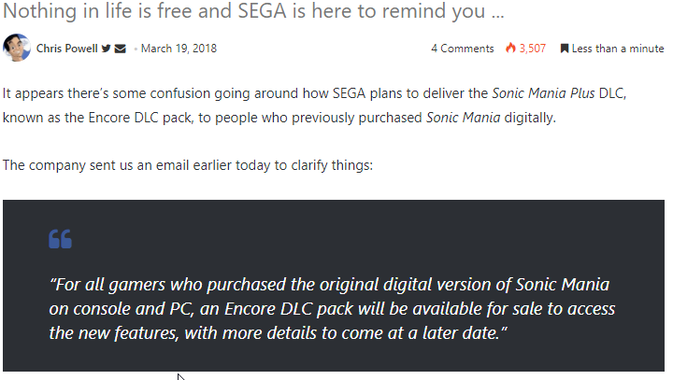Click the quoted SEGA statement text

(x=331, y=309)
